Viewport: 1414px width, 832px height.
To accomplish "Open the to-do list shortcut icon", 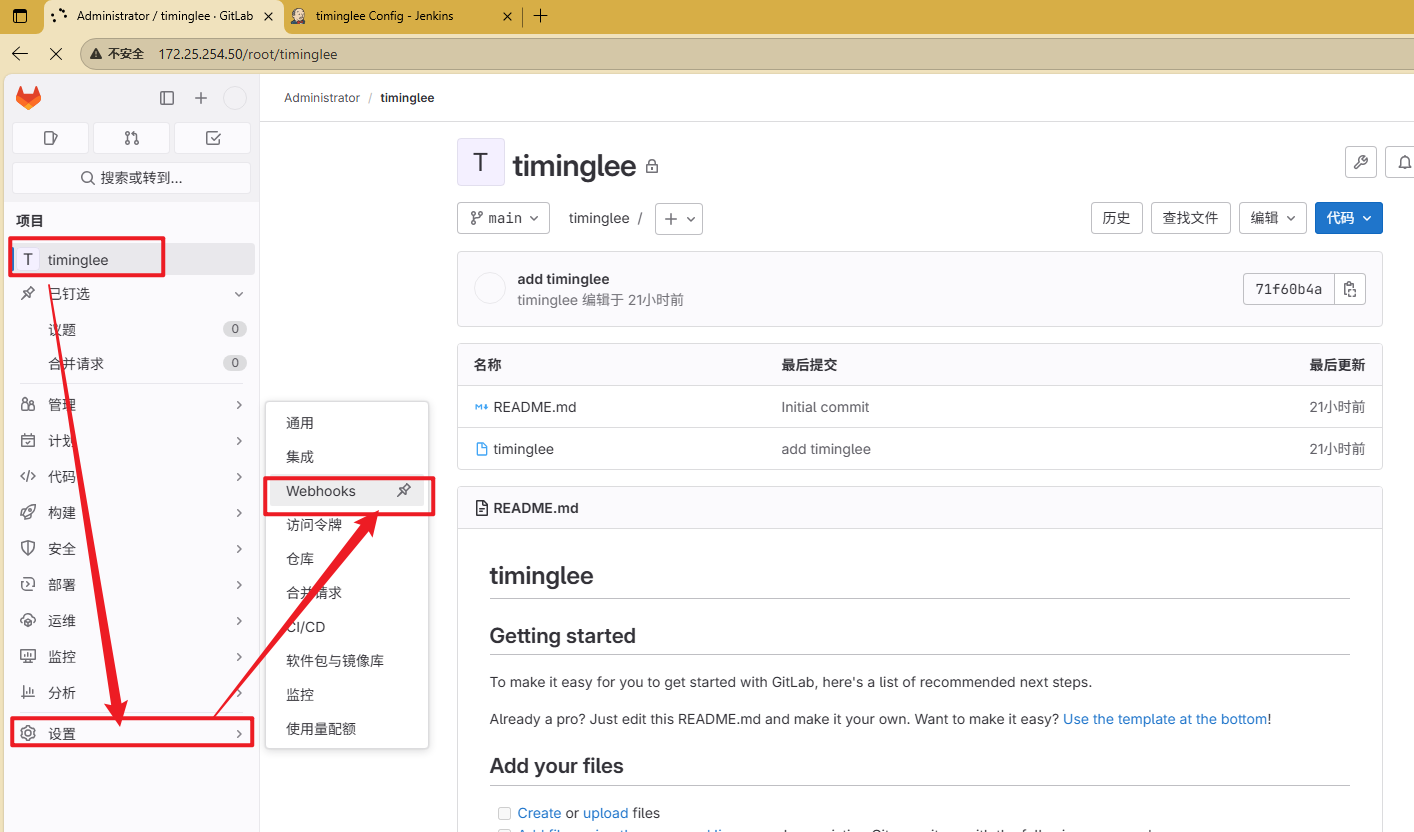I will 212,138.
